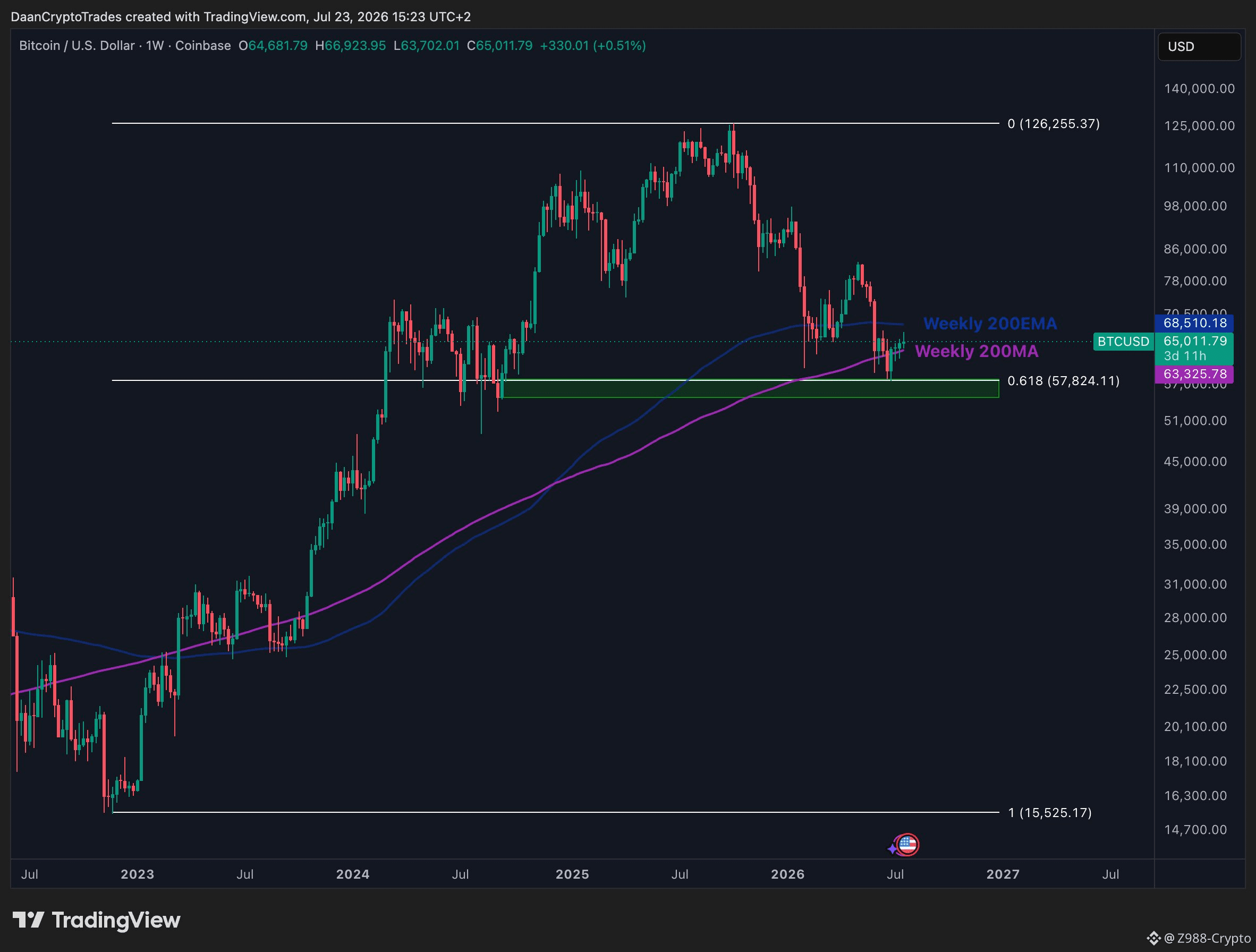Viewport: 1256px width, 952px height.
Task: Click the 51,000.00 price axis label
Action: pos(1195,421)
